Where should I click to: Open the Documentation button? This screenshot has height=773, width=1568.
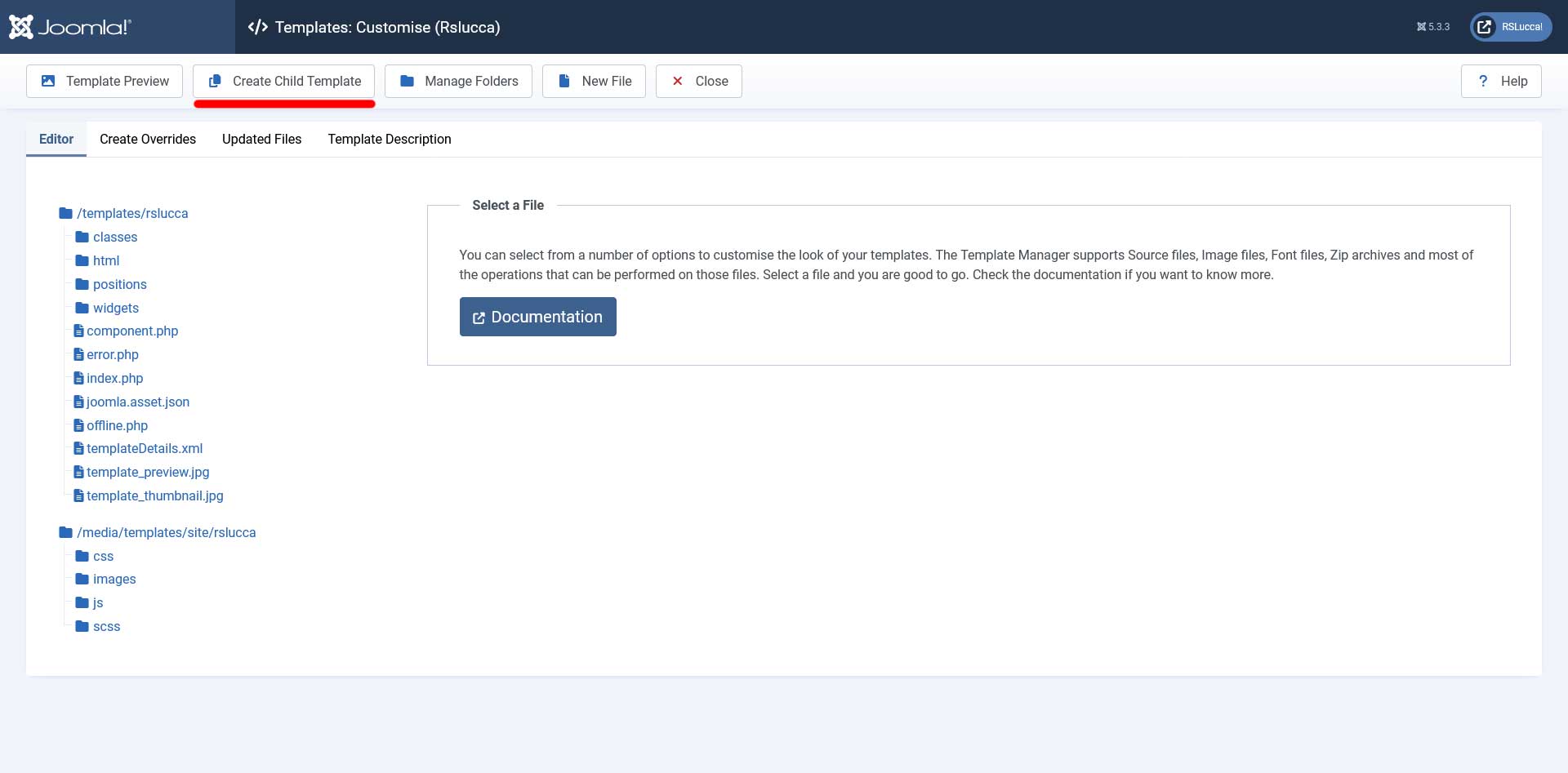pos(537,317)
